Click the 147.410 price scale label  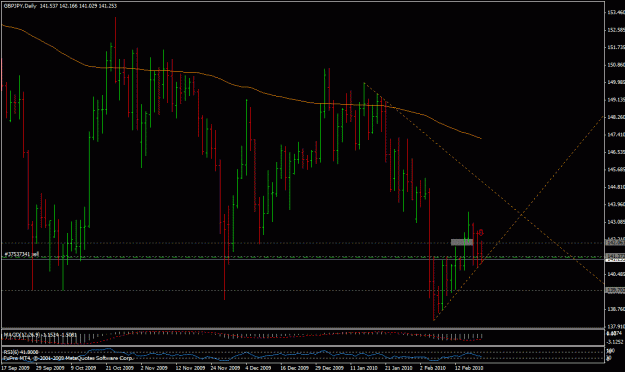[616, 135]
